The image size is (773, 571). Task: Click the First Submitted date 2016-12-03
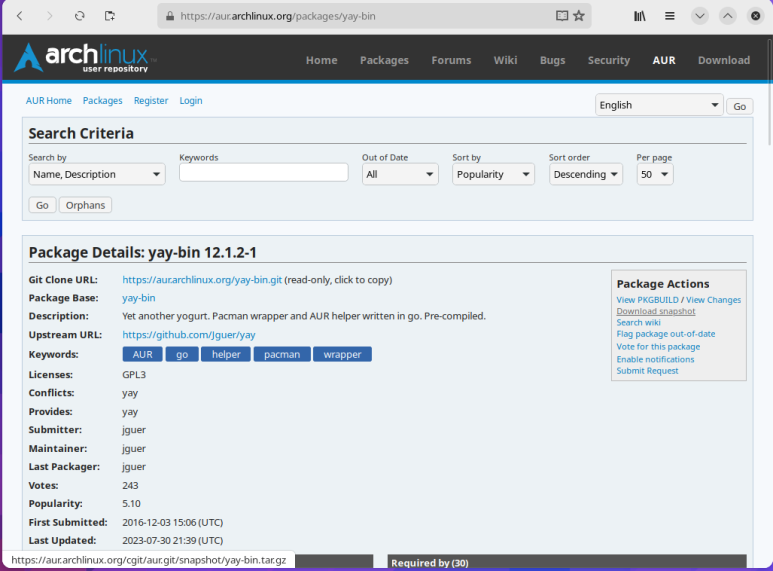[x=173, y=523]
